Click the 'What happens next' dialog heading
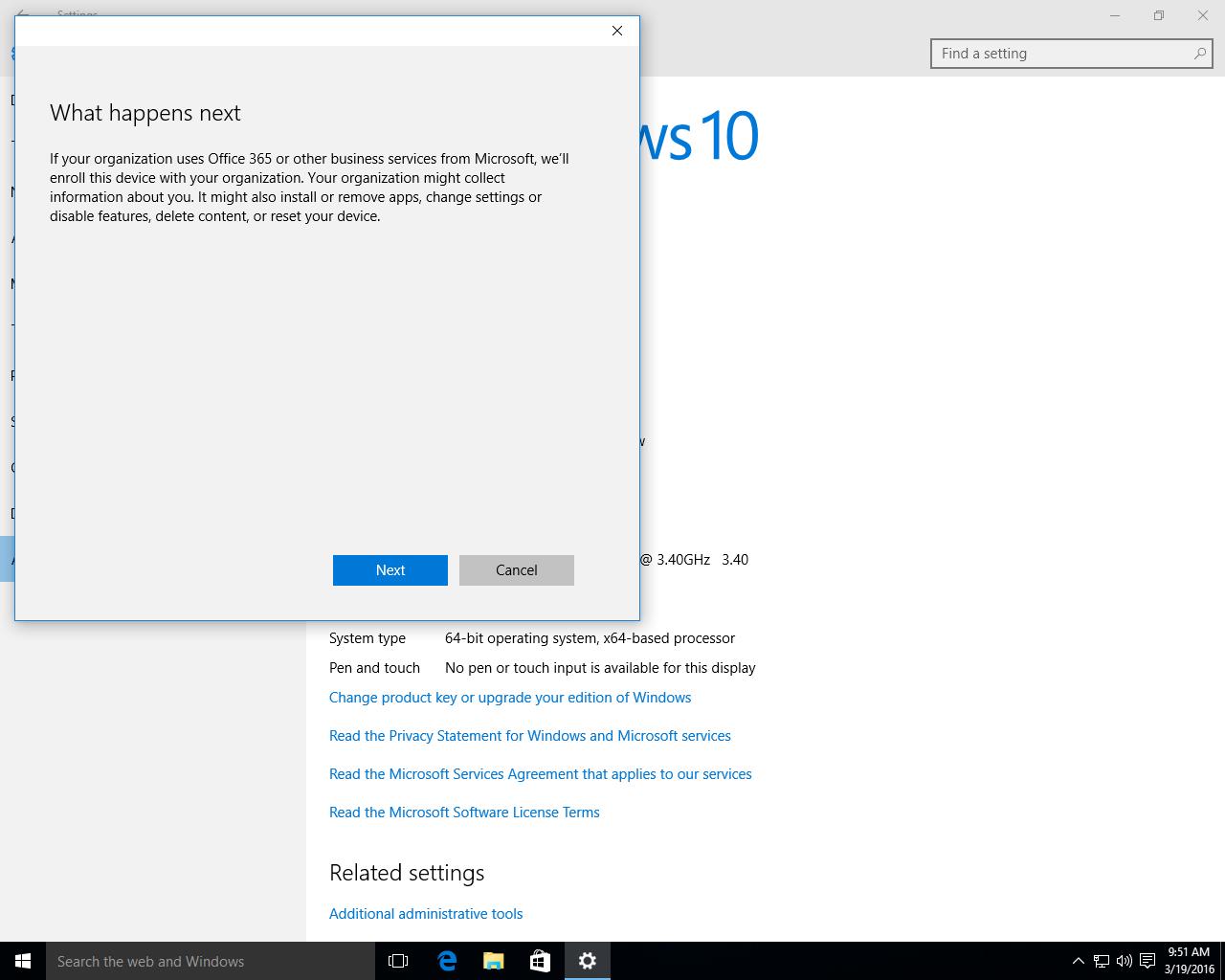1225x980 pixels. [x=145, y=113]
